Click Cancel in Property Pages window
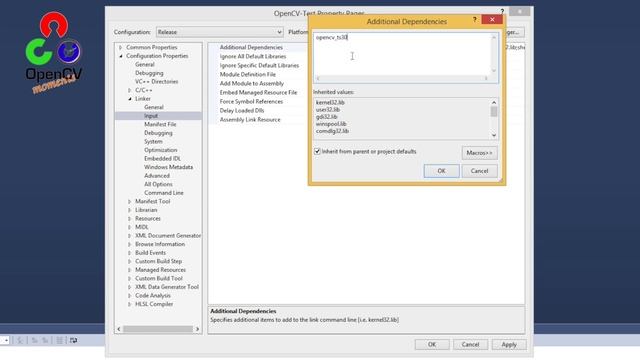The image size is (640, 360). 470,345
